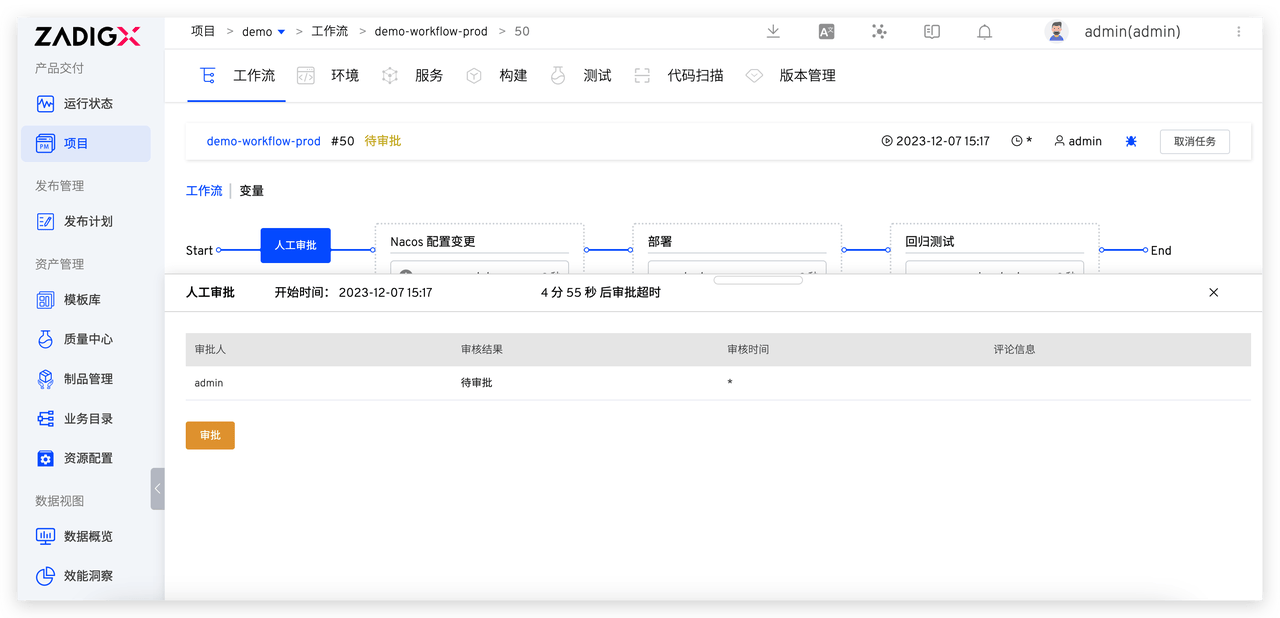
Task: Close the 人工审批 detail panel
Action: [x=1213, y=293]
